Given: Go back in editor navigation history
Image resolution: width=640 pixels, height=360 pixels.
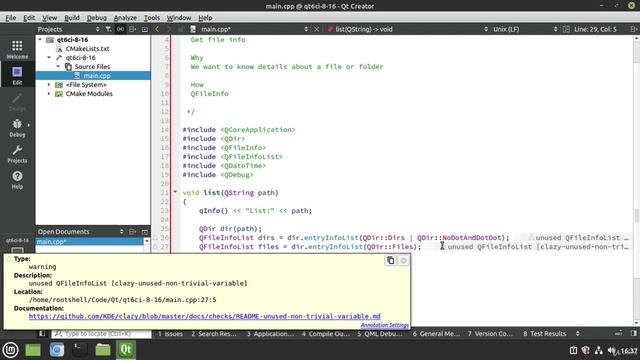Looking at the screenshot, I should pos(157,29).
